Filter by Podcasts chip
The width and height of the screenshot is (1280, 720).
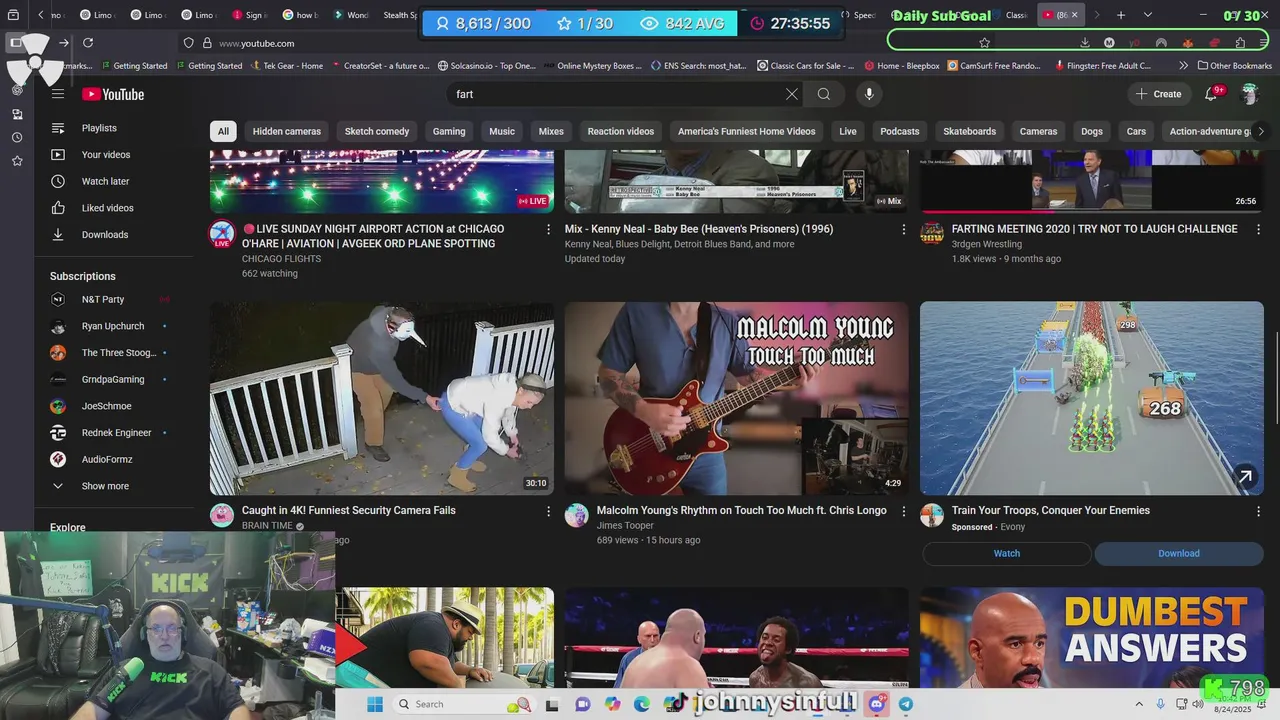[900, 131]
